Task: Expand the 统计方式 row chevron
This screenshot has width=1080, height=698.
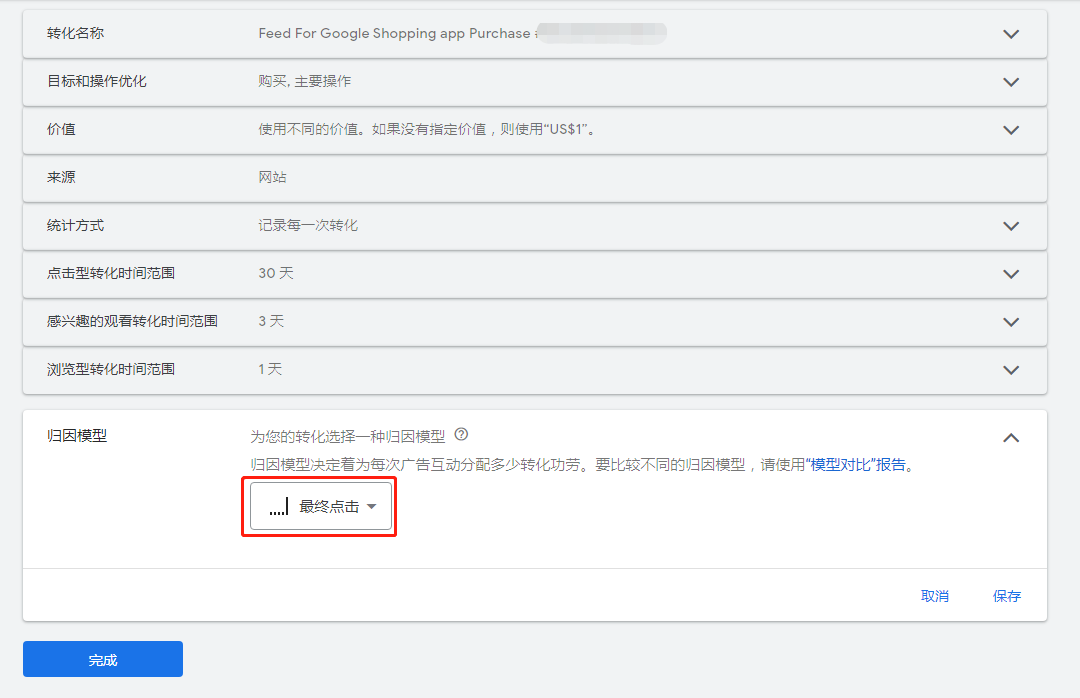Action: [x=1010, y=226]
